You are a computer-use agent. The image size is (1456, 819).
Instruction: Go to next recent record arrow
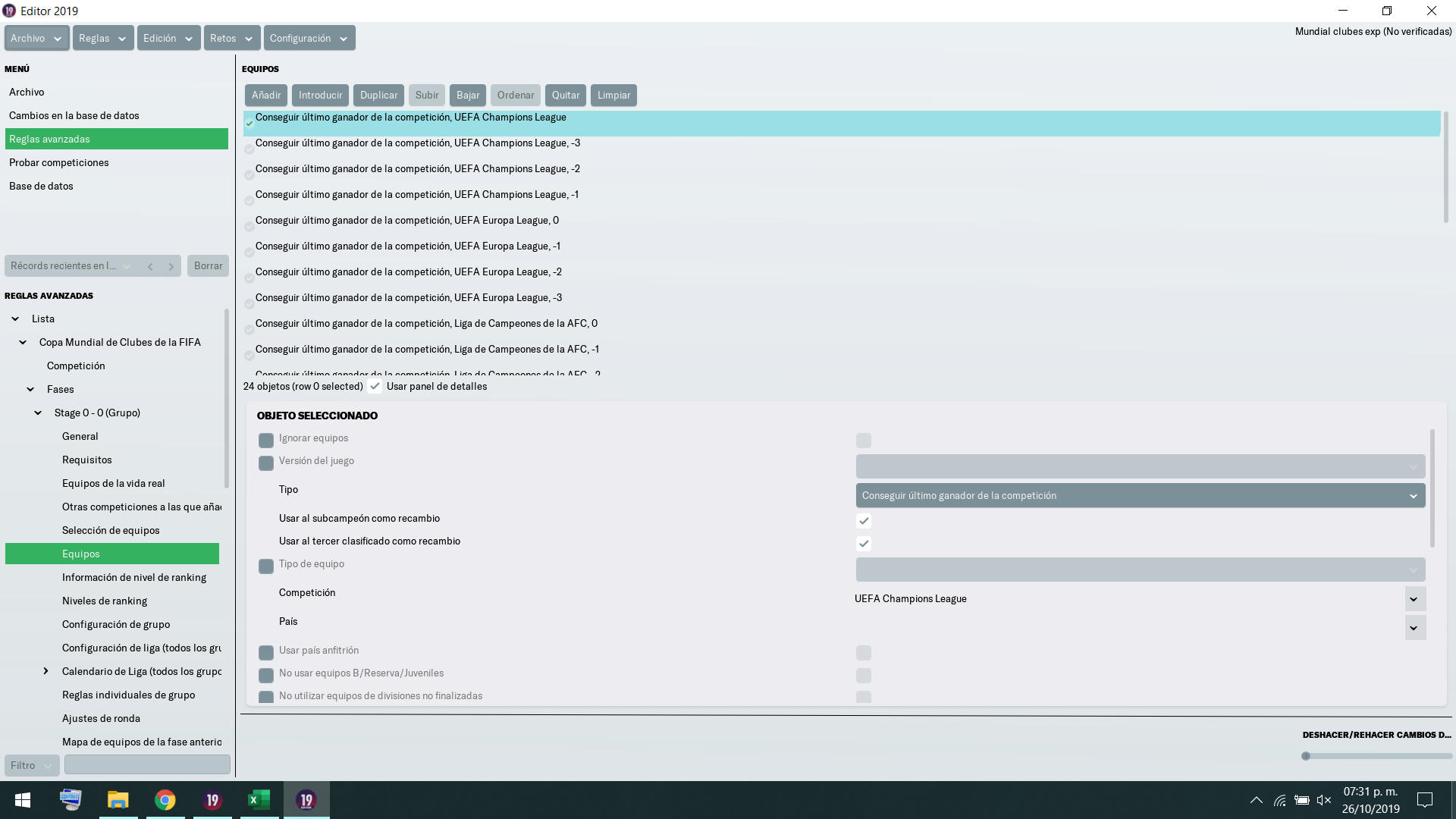tap(171, 266)
